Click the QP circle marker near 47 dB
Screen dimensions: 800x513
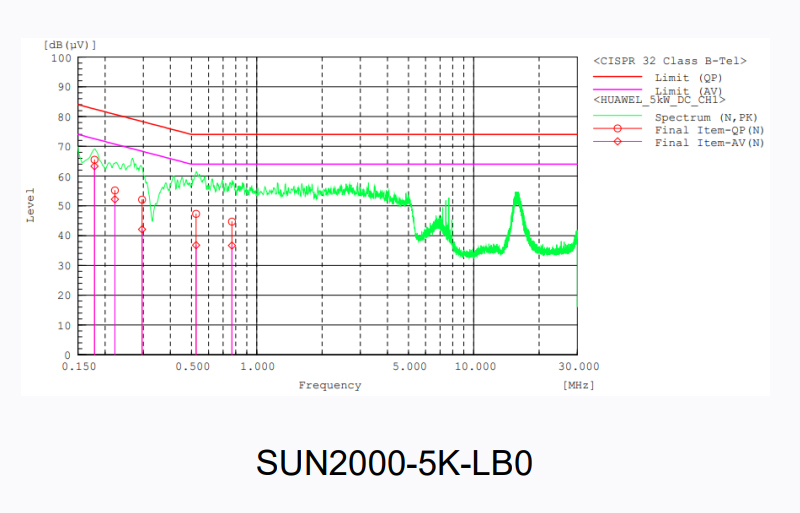tap(196, 214)
